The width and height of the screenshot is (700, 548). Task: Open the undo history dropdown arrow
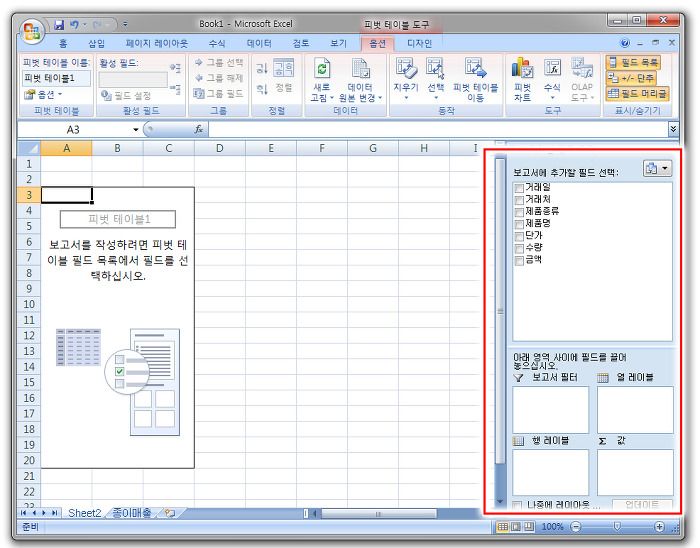pyautogui.click(x=84, y=25)
